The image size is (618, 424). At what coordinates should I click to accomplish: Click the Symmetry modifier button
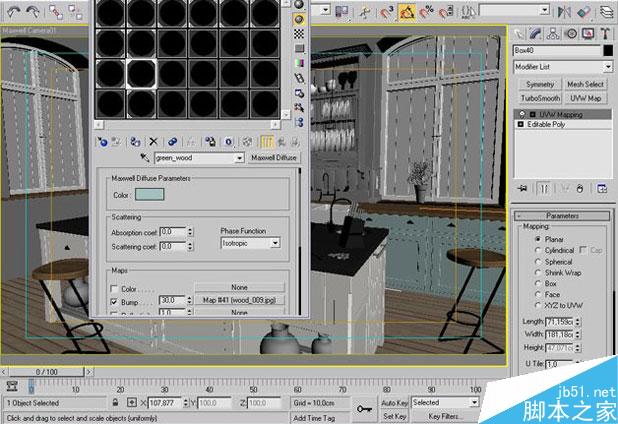(540, 84)
